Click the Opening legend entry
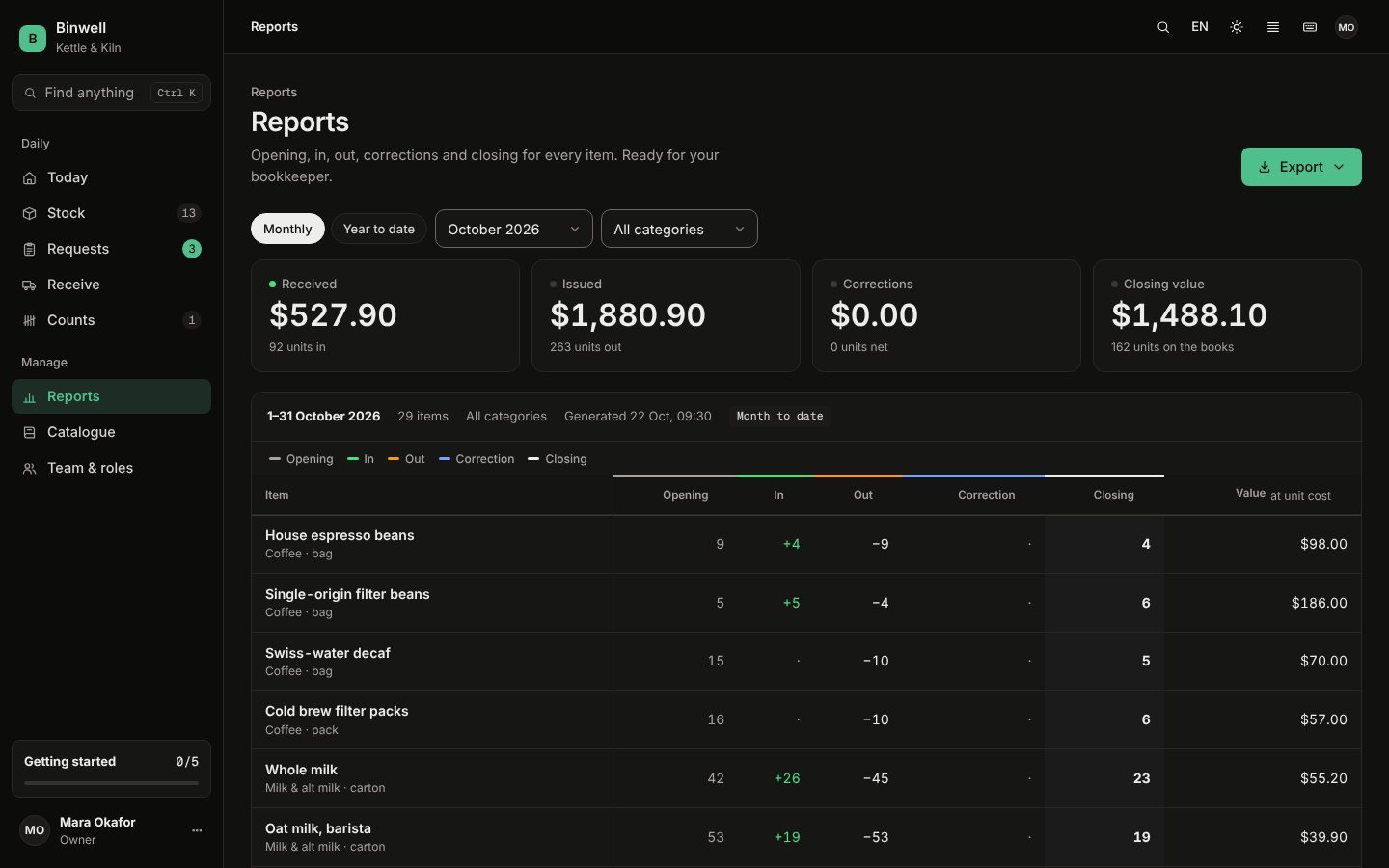The image size is (1389, 868). coord(301,459)
